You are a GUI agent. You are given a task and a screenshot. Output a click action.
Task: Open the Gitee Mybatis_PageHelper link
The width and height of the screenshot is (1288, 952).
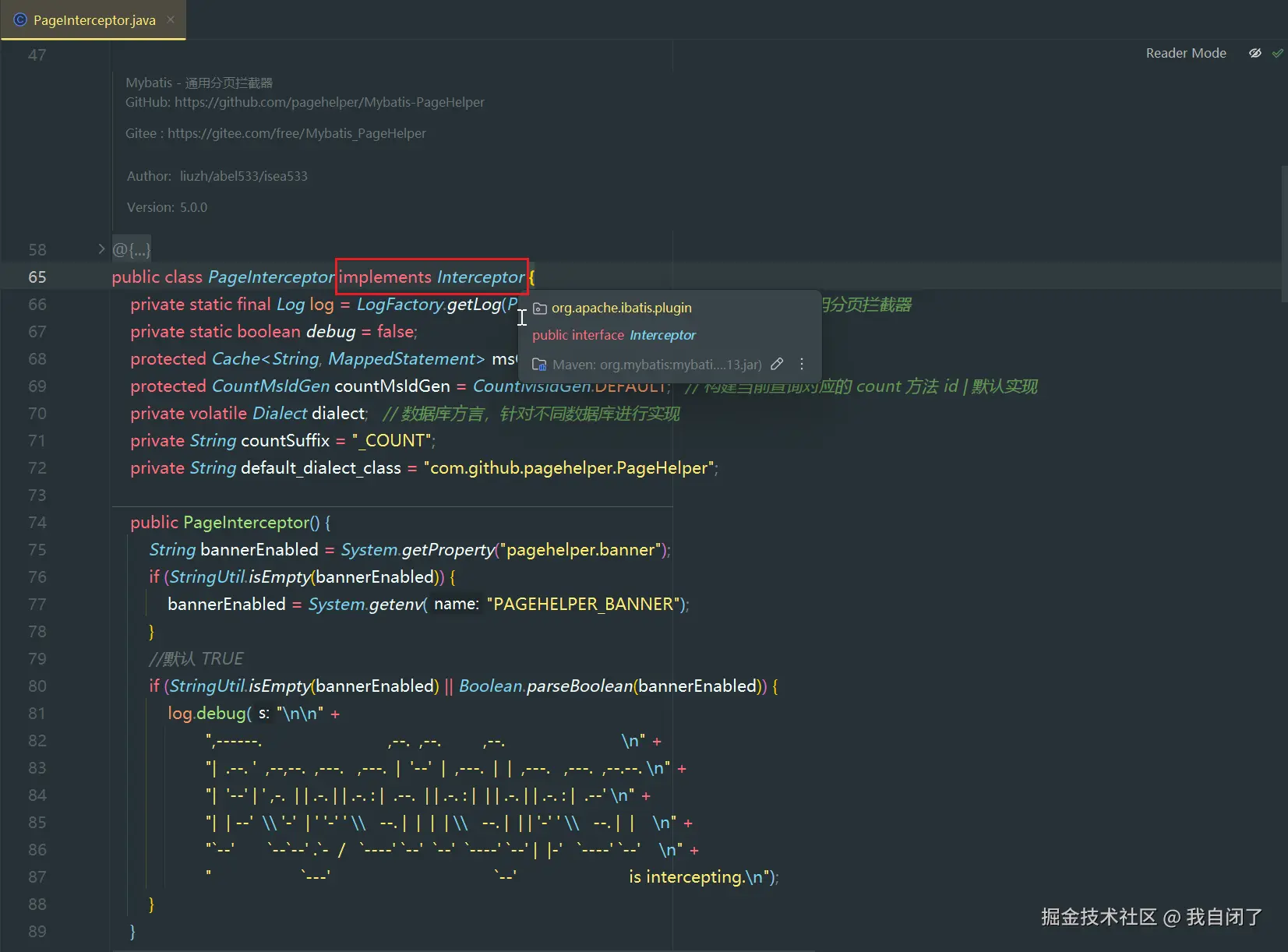tap(297, 133)
